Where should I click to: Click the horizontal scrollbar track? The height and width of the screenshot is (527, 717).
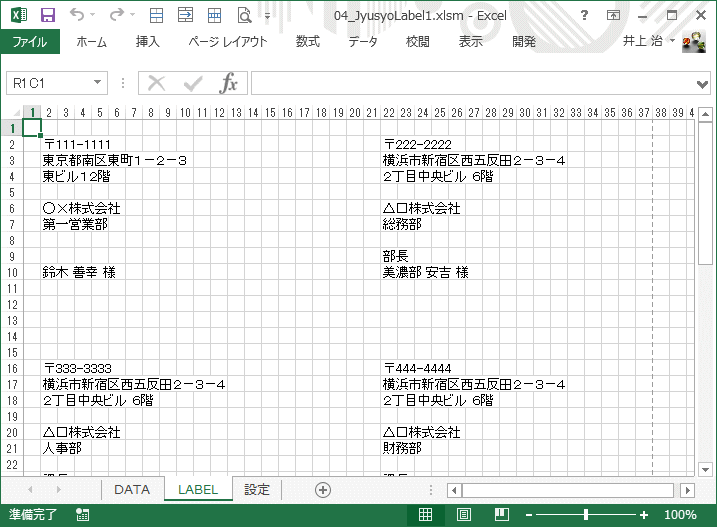pos(568,490)
